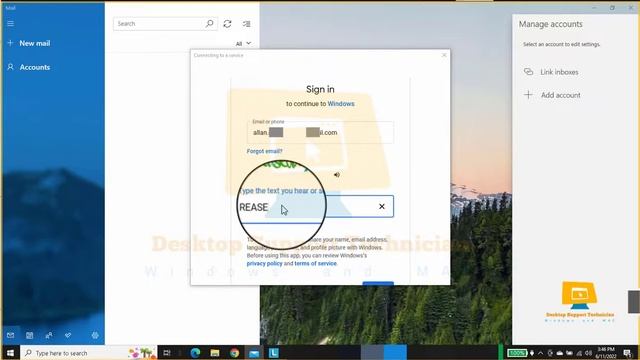Open taskbar clock showing 3:46 PM
Viewport: 640px width, 360px height.
(606, 353)
